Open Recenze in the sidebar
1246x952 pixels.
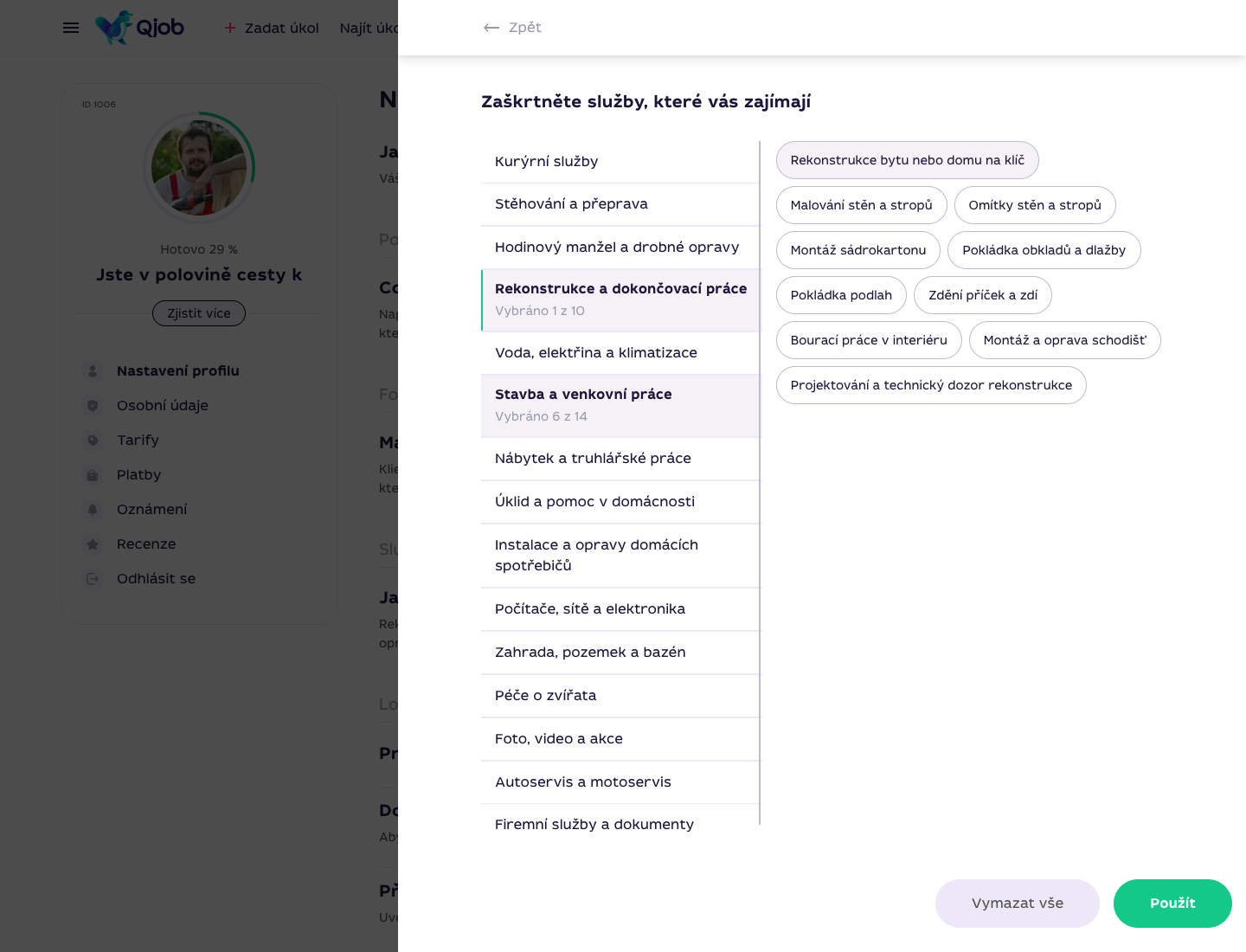146,544
